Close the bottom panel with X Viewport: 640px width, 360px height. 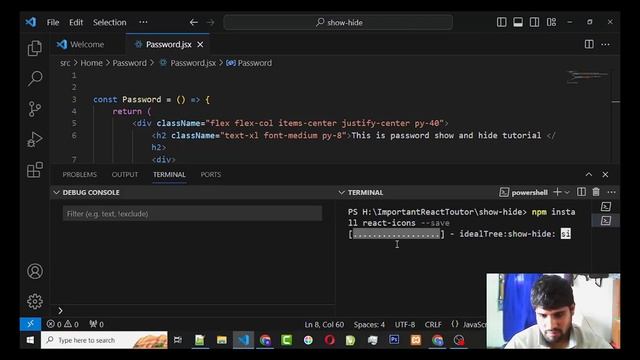(605, 175)
